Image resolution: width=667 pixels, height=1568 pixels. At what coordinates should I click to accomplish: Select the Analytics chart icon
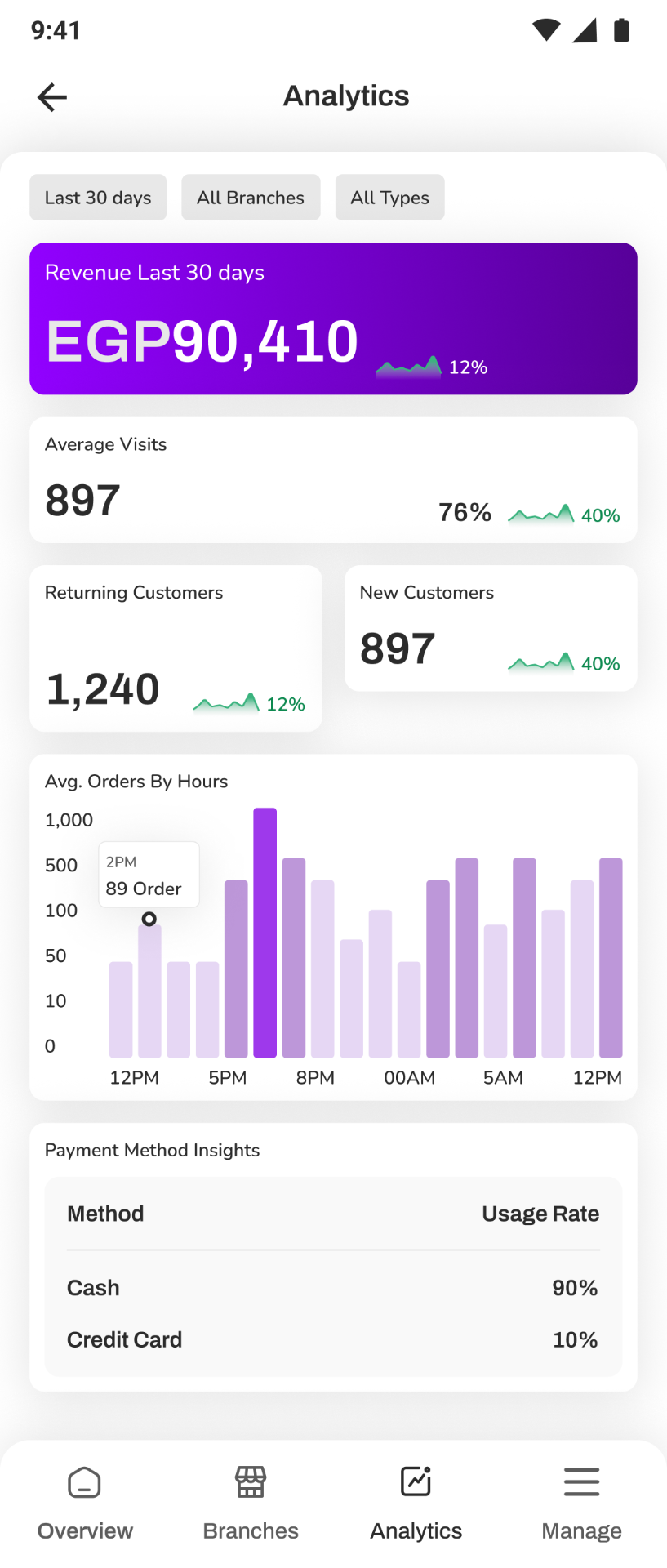coord(416,1481)
